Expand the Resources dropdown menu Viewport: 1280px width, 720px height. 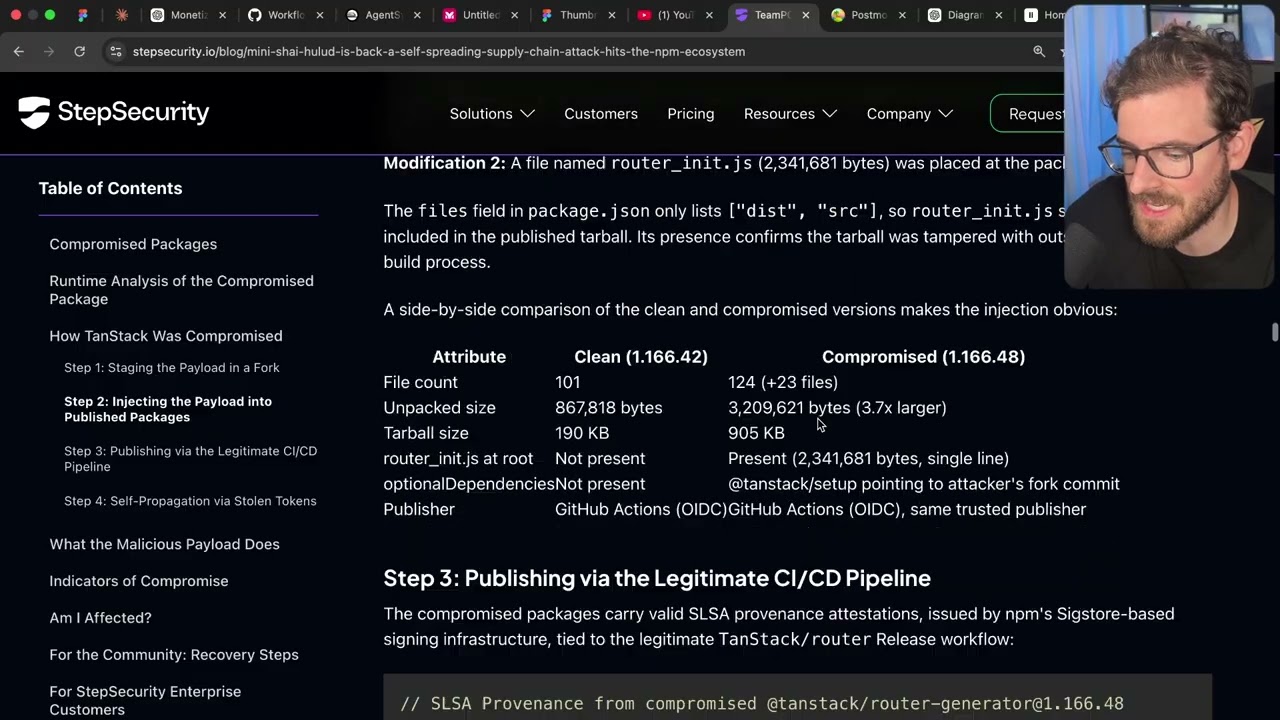tap(790, 114)
